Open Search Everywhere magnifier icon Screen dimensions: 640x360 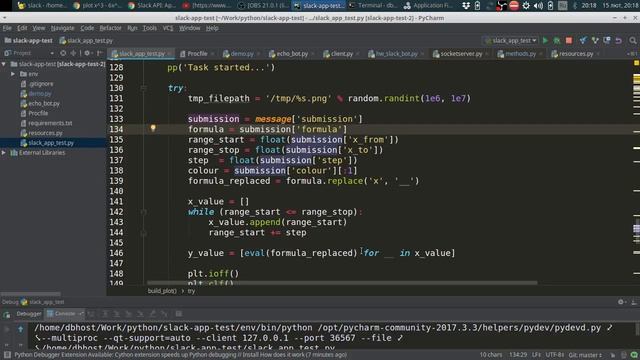pyautogui.click(x=633, y=40)
